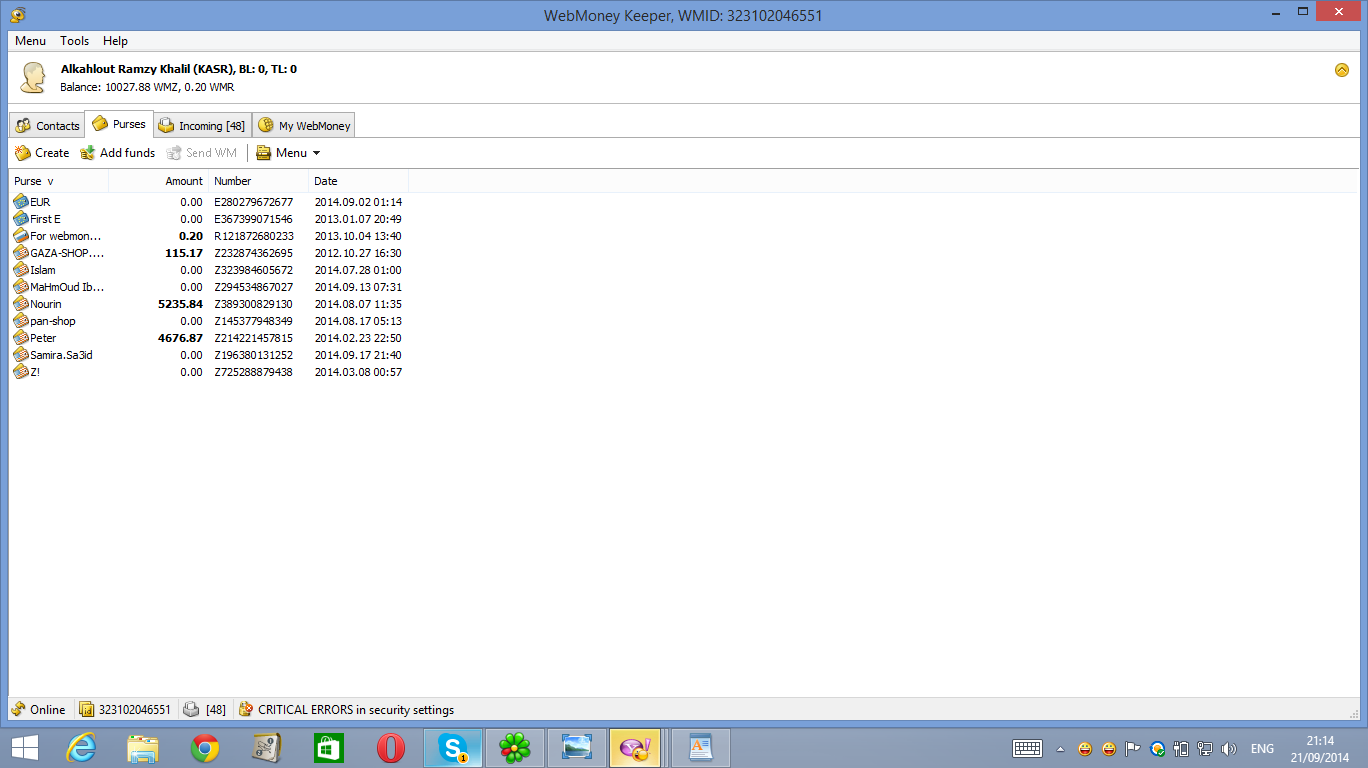
Task: Select purse number R121872680233
Action: coord(254,236)
